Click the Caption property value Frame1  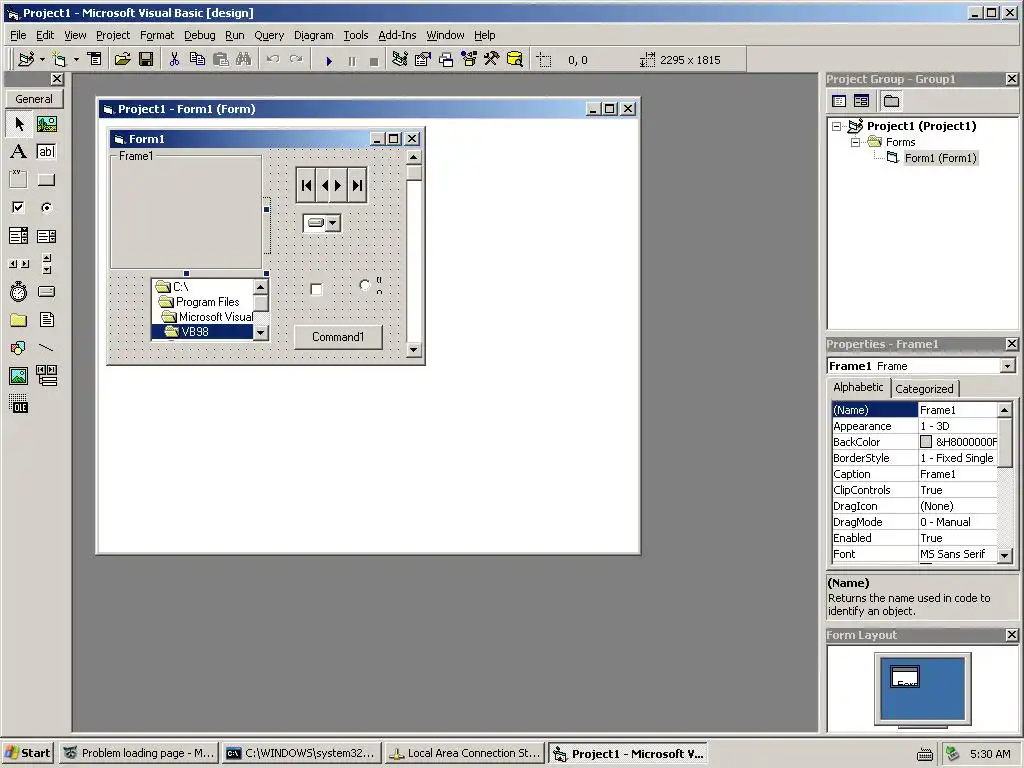(x=958, y=474)
